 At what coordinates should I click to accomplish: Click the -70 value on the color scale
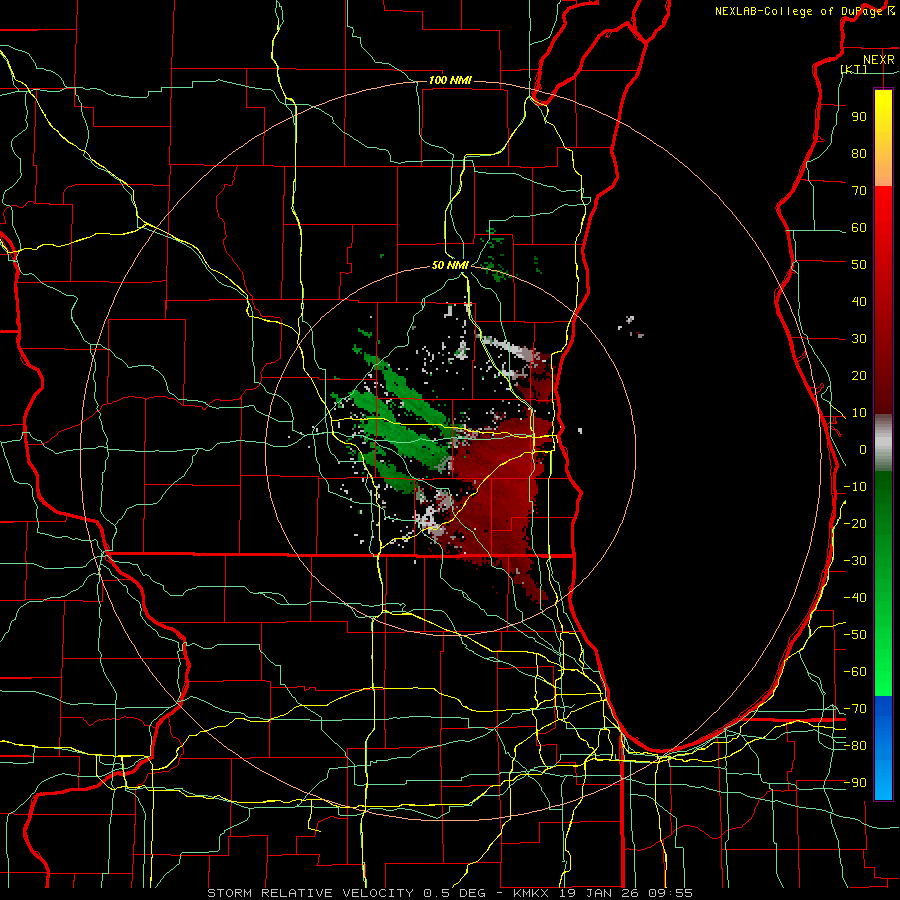tap(855, 709)
